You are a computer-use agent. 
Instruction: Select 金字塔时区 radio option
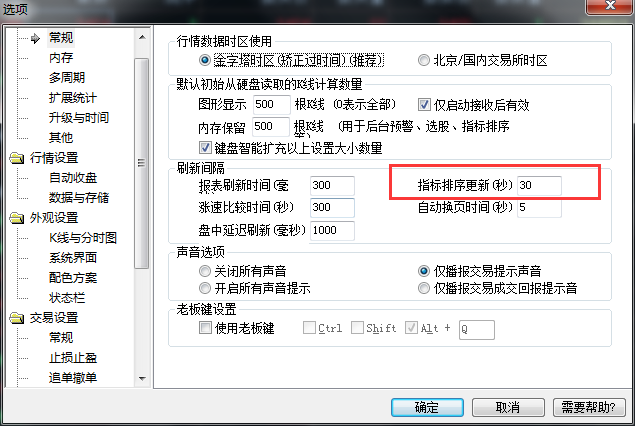(205, 60)
